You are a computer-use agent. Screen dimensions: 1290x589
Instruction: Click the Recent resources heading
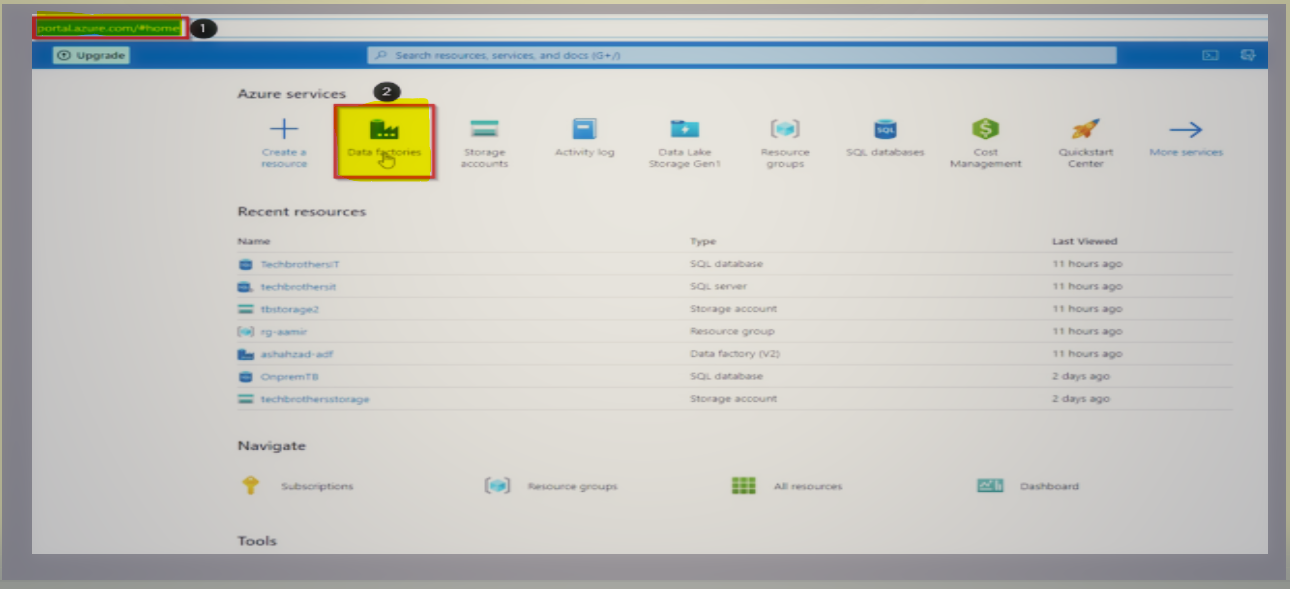click(302, 211)
